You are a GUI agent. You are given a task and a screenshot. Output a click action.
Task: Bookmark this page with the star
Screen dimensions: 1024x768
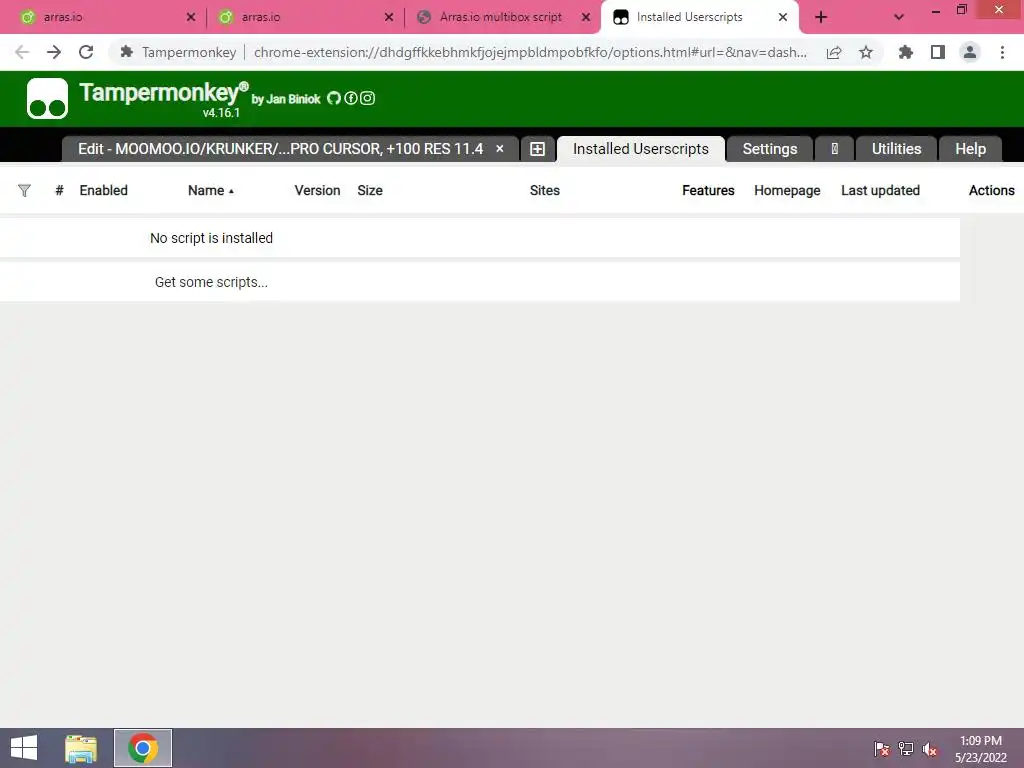(x=866, y=52)
